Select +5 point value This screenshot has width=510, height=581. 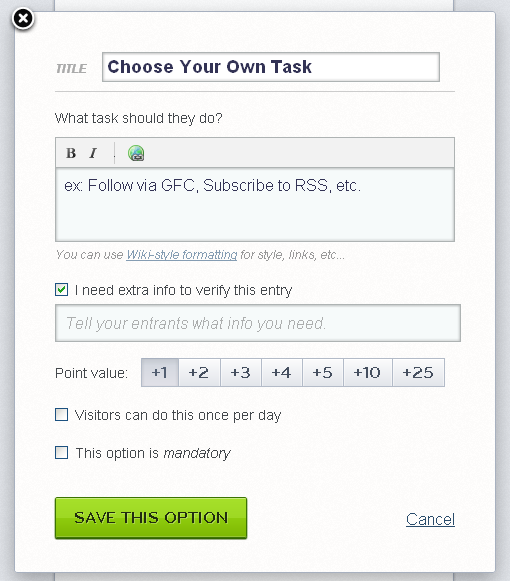pos(323,372)
